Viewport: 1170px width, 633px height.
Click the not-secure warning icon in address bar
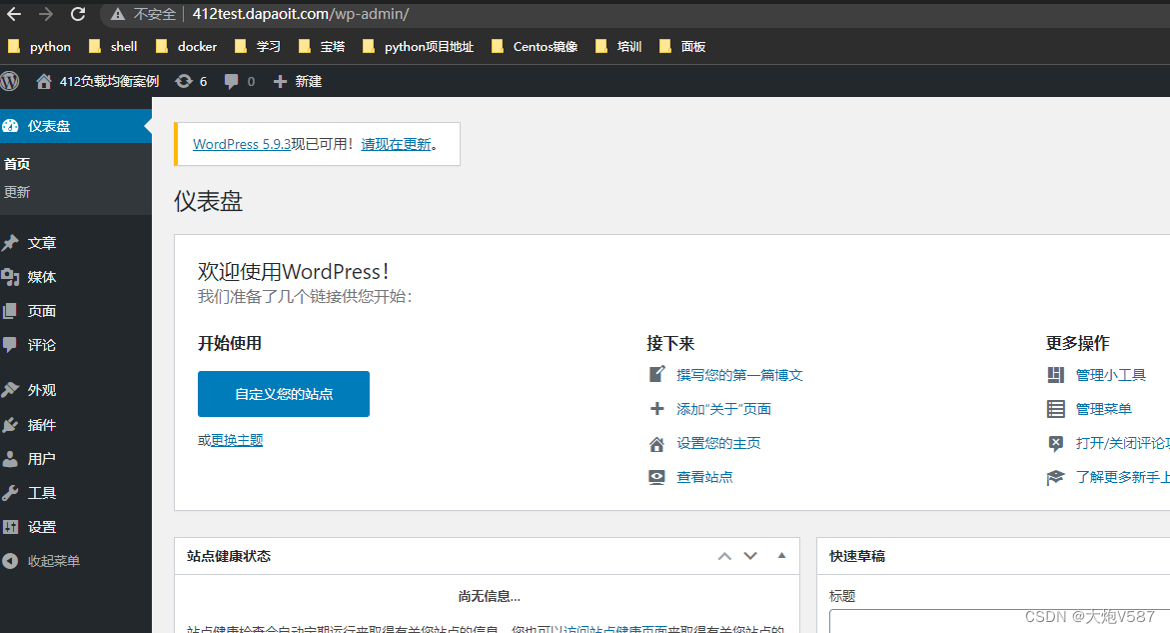[118, 14]
